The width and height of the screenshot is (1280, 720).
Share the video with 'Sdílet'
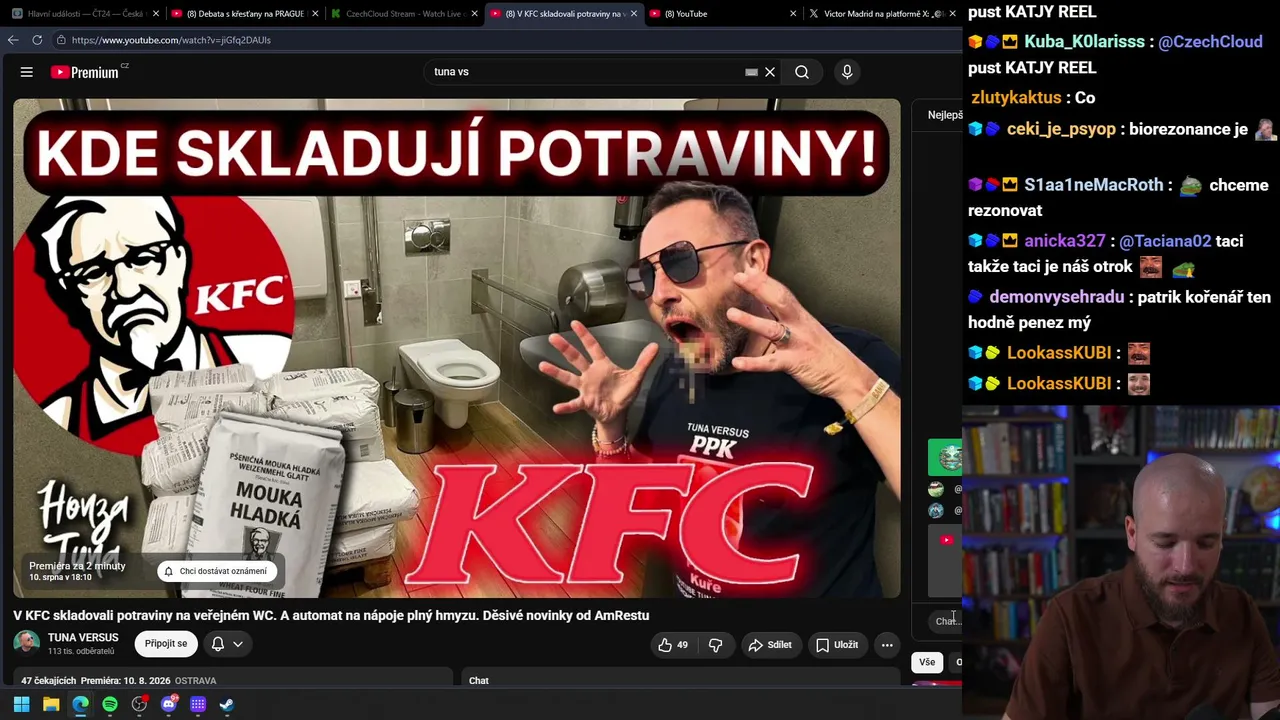click(770, 645)
